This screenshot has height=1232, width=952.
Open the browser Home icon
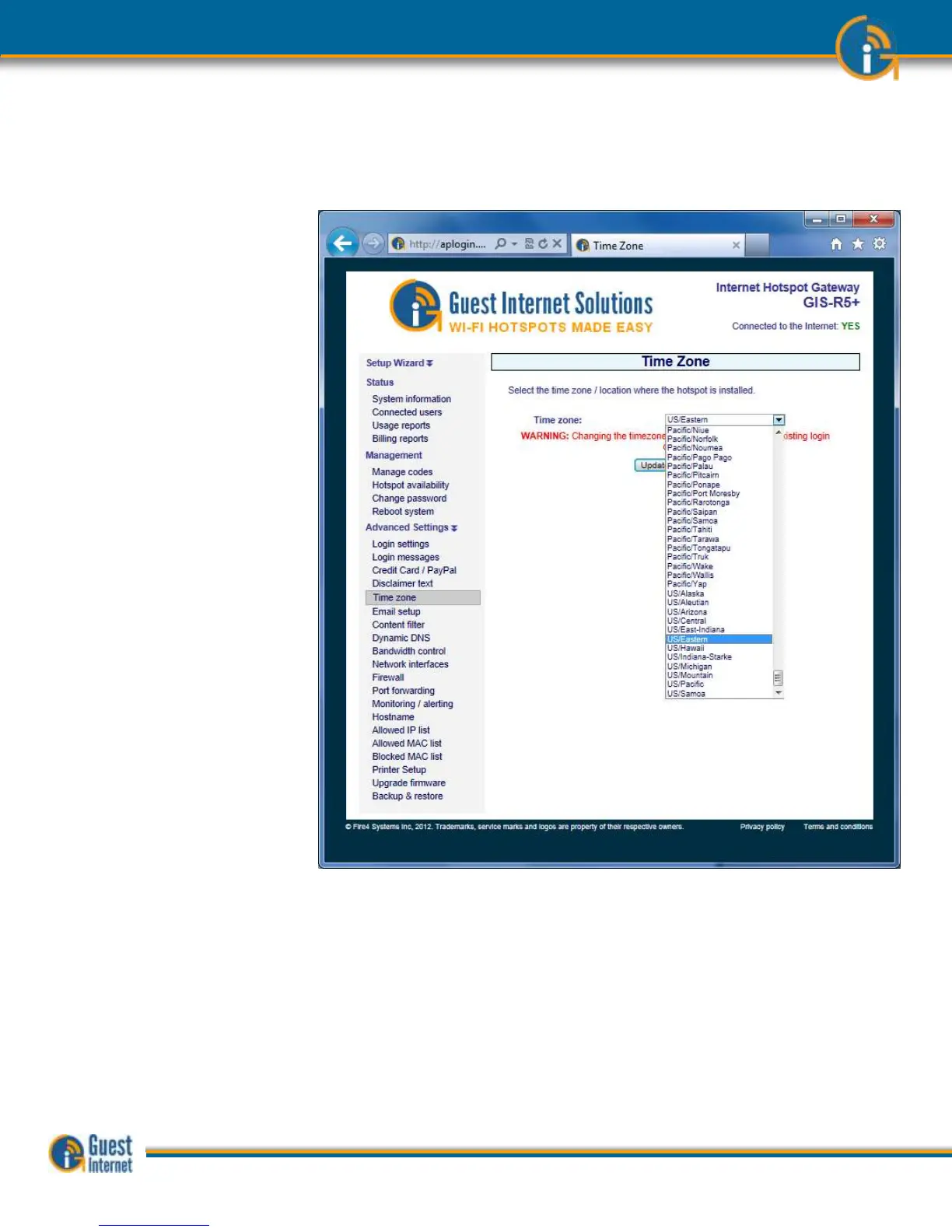[836, 244]
